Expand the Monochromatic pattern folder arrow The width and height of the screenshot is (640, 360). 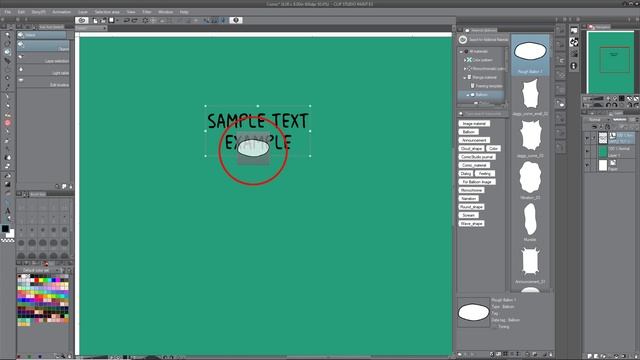coord(464,69)
